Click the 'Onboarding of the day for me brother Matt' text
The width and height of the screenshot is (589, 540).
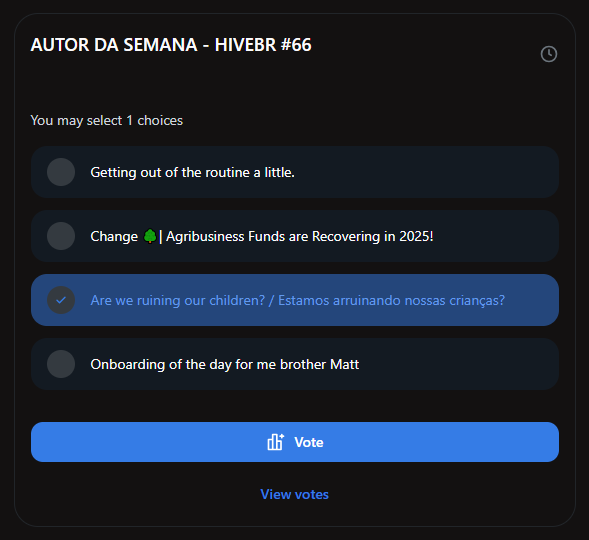click(x=225, y=364)
